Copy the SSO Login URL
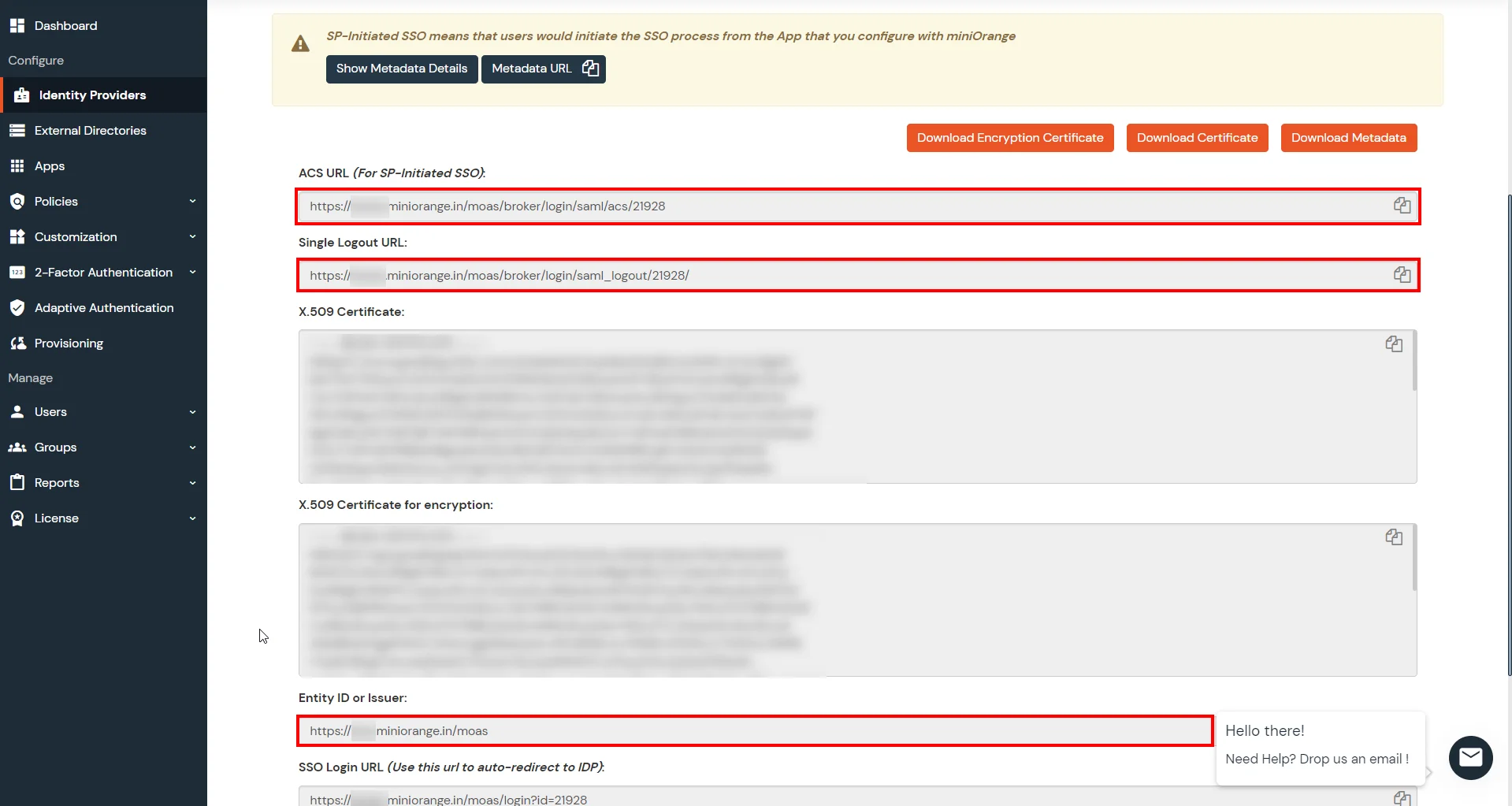This screenshot has width=1512, height=806. click(x=1402, y=798)
